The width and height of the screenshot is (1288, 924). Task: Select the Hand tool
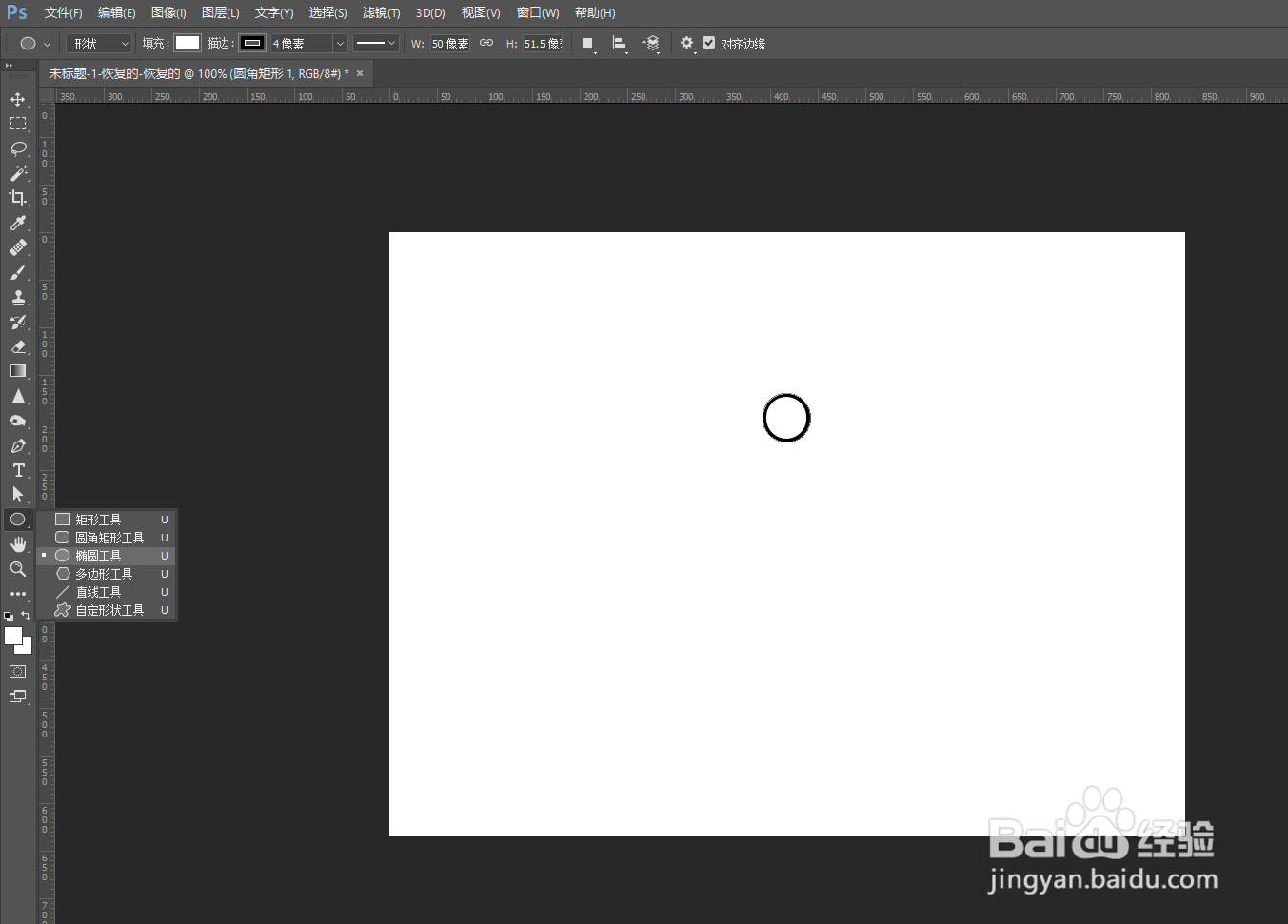(x=17, y=544)
